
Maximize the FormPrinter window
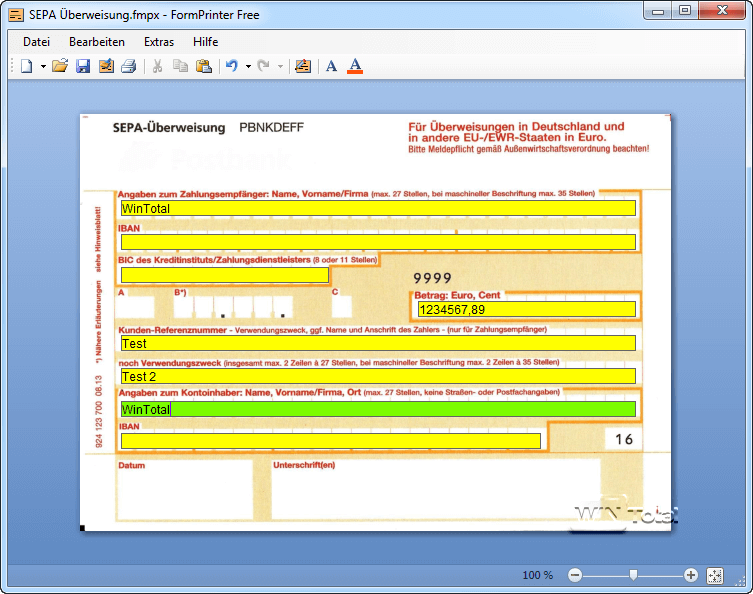[685, 11]
